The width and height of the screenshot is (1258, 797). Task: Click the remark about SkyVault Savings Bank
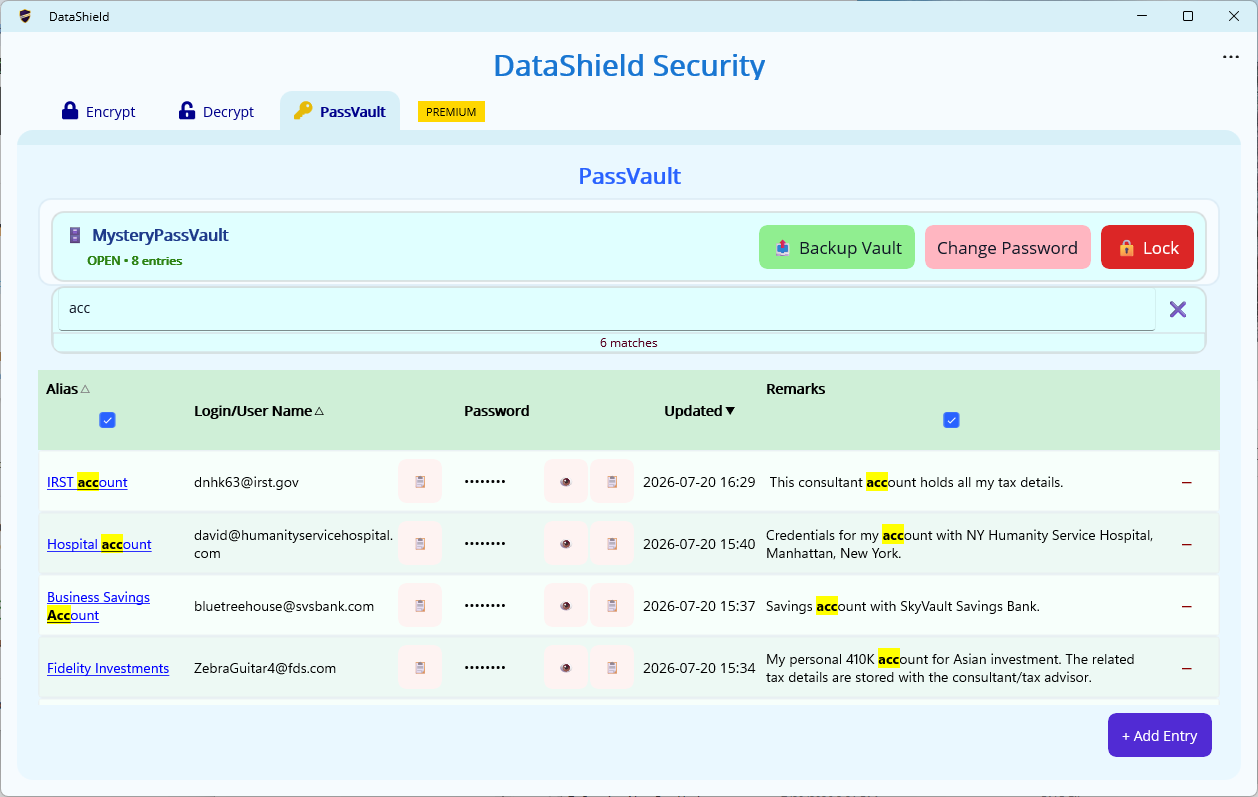[x=903, y=606]
